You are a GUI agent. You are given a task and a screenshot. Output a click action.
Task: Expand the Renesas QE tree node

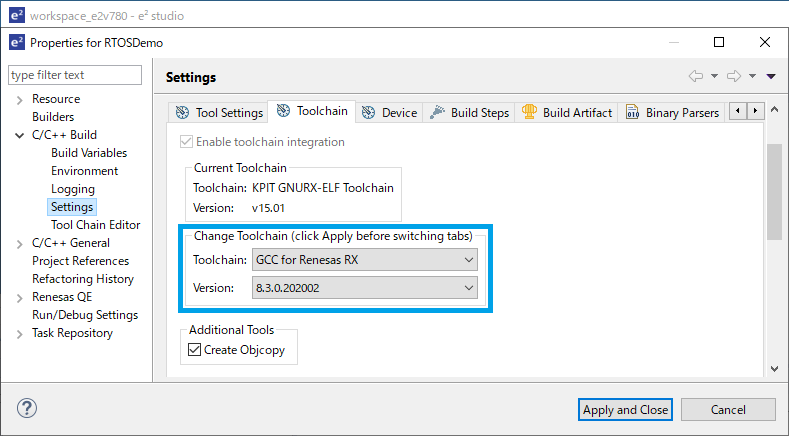pyautogui.click(x=20, y=298)
